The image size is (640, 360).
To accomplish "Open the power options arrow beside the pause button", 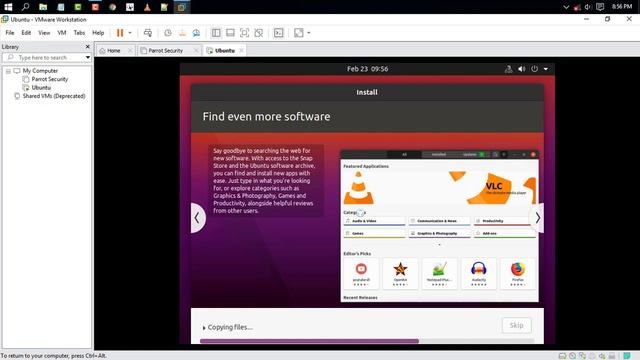I will (130, 33).
